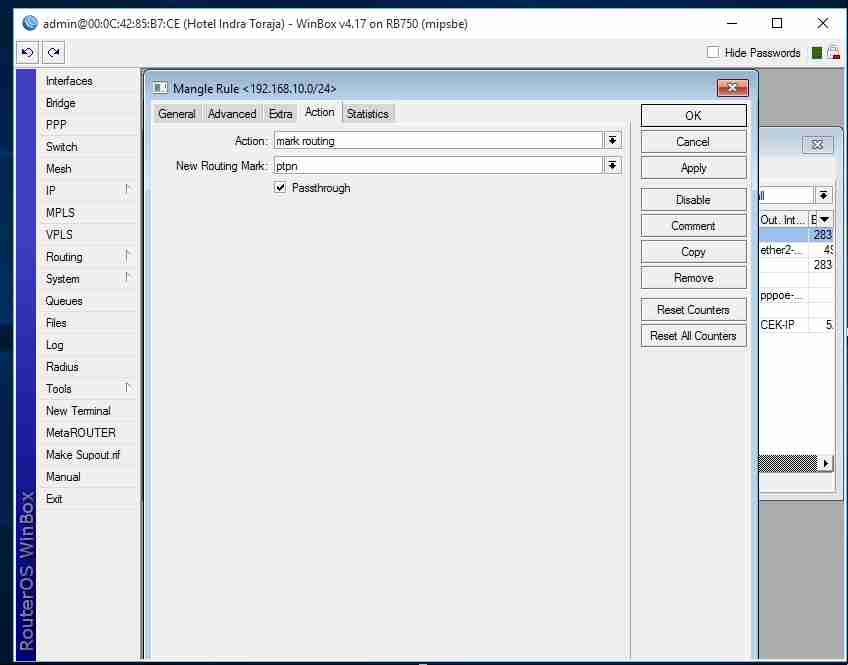Click the Apply button
The image size is (848, 665).
(x=693, y=168)
